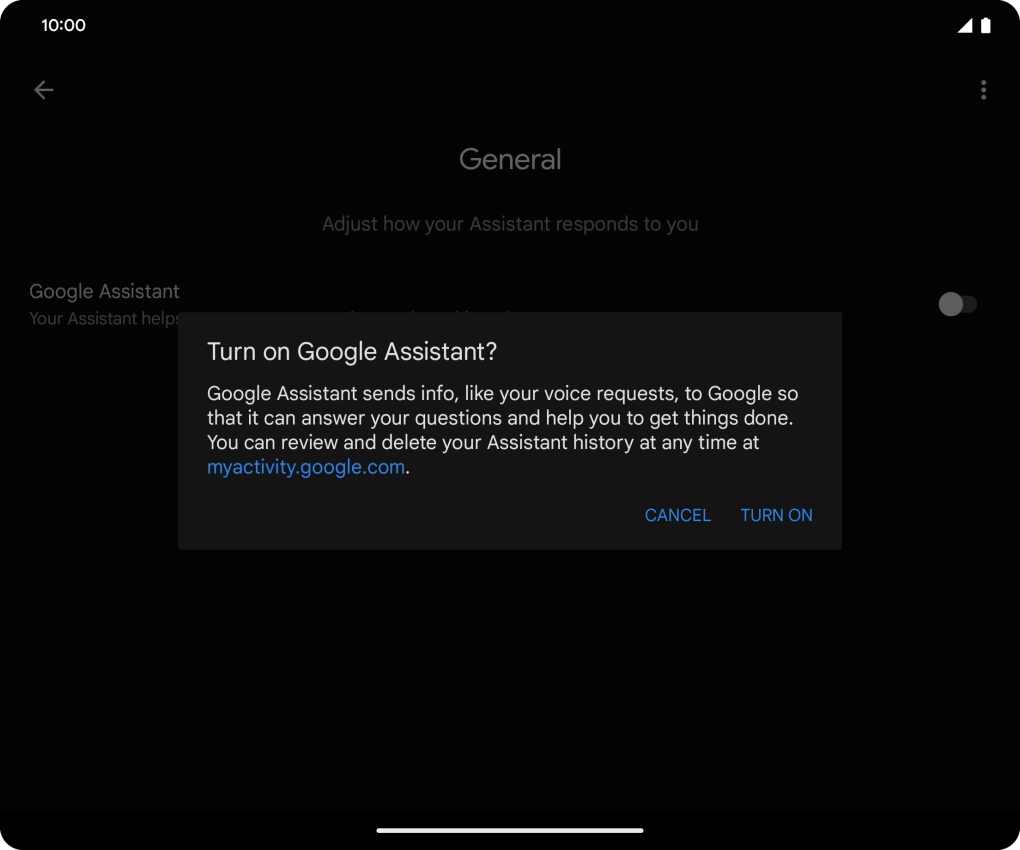Click the blank top bar between the back arrow and menu
The height and width of the screenshot is (850, 1020).
point(510,90)
